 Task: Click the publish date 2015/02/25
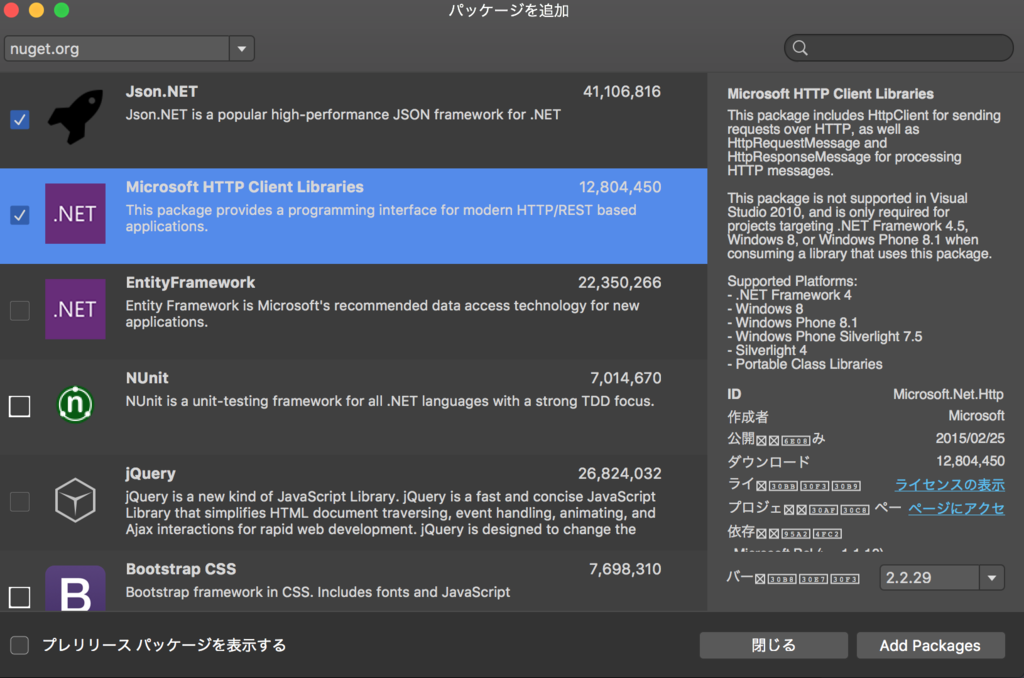point(970,438)
